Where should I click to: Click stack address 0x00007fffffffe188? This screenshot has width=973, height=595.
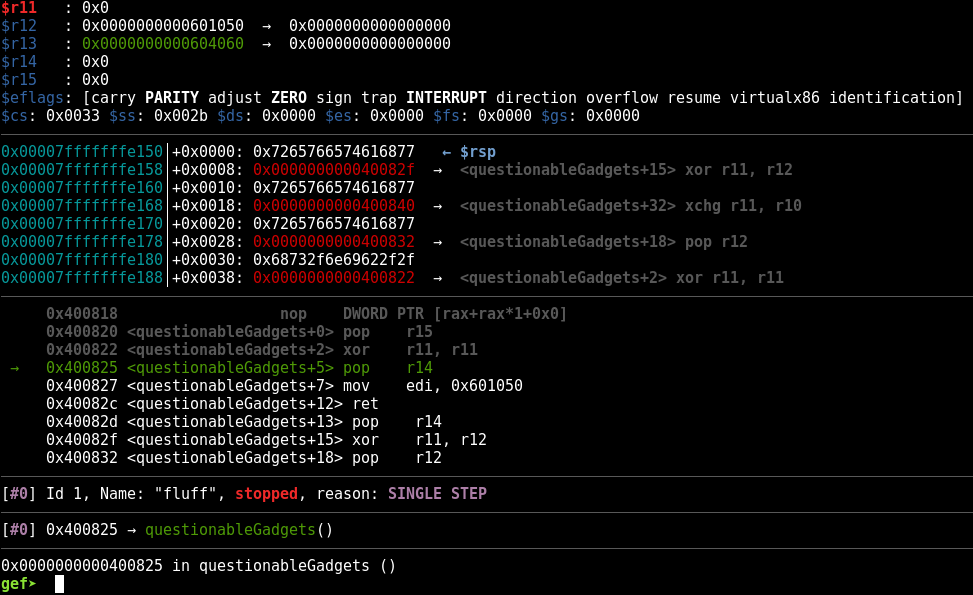point(82,277)
